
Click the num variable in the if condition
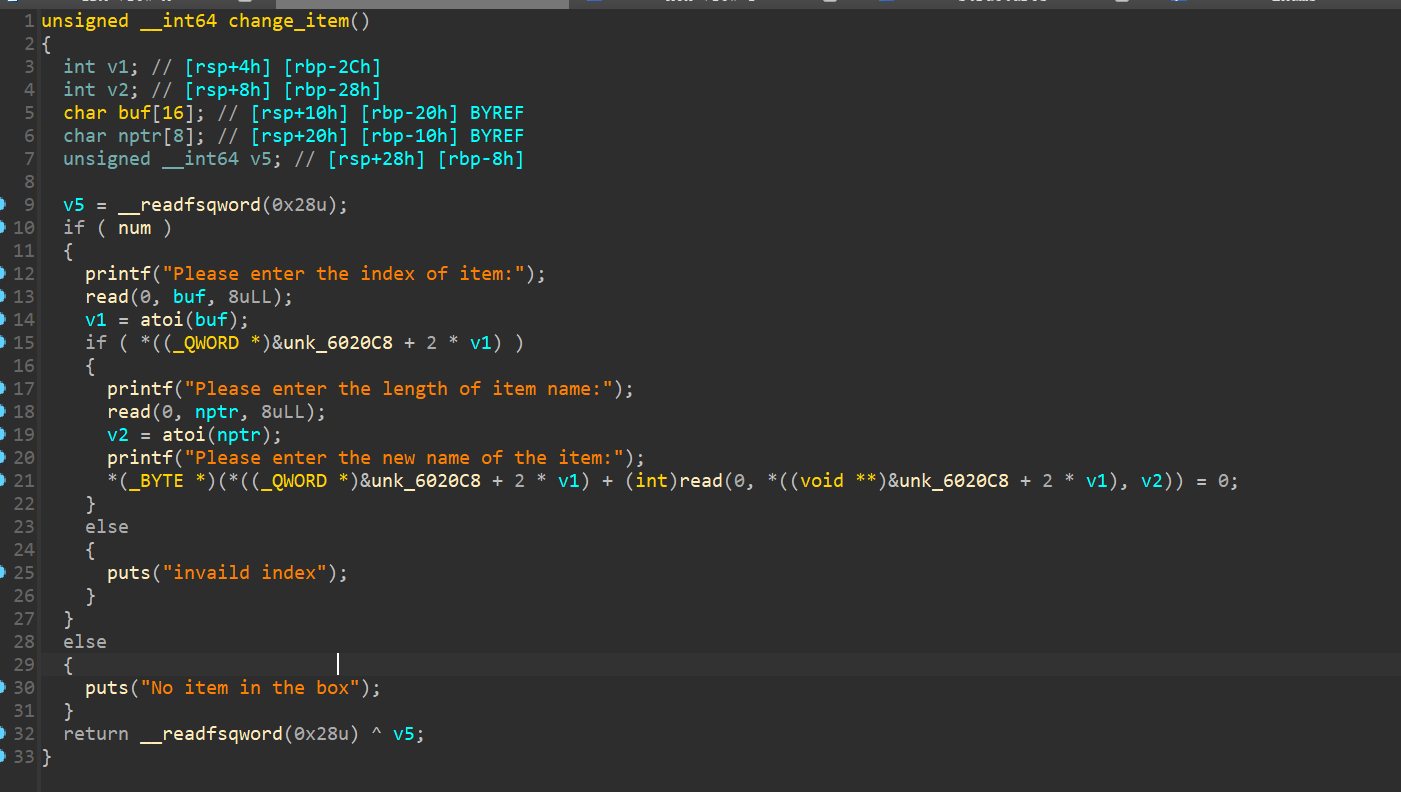tap(134, 228)
